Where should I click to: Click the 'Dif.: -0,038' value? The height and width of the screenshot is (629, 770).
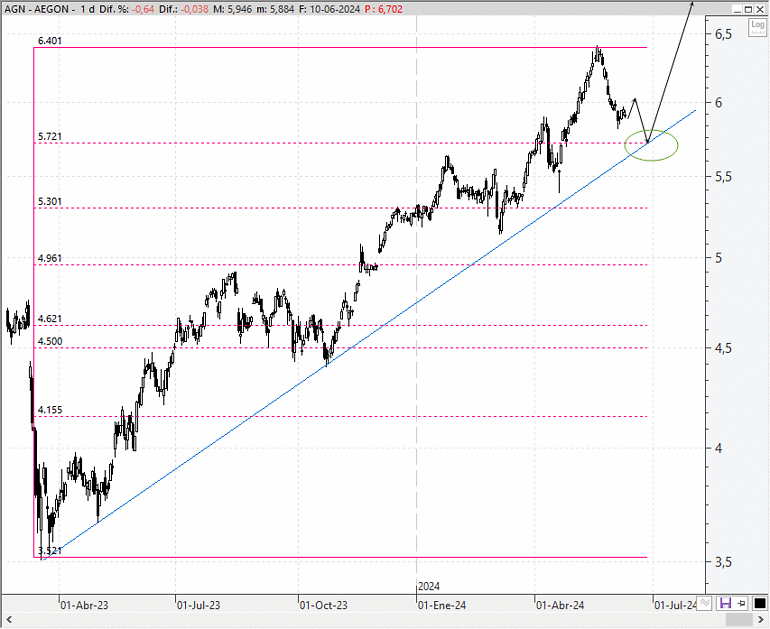click(183, 9)
